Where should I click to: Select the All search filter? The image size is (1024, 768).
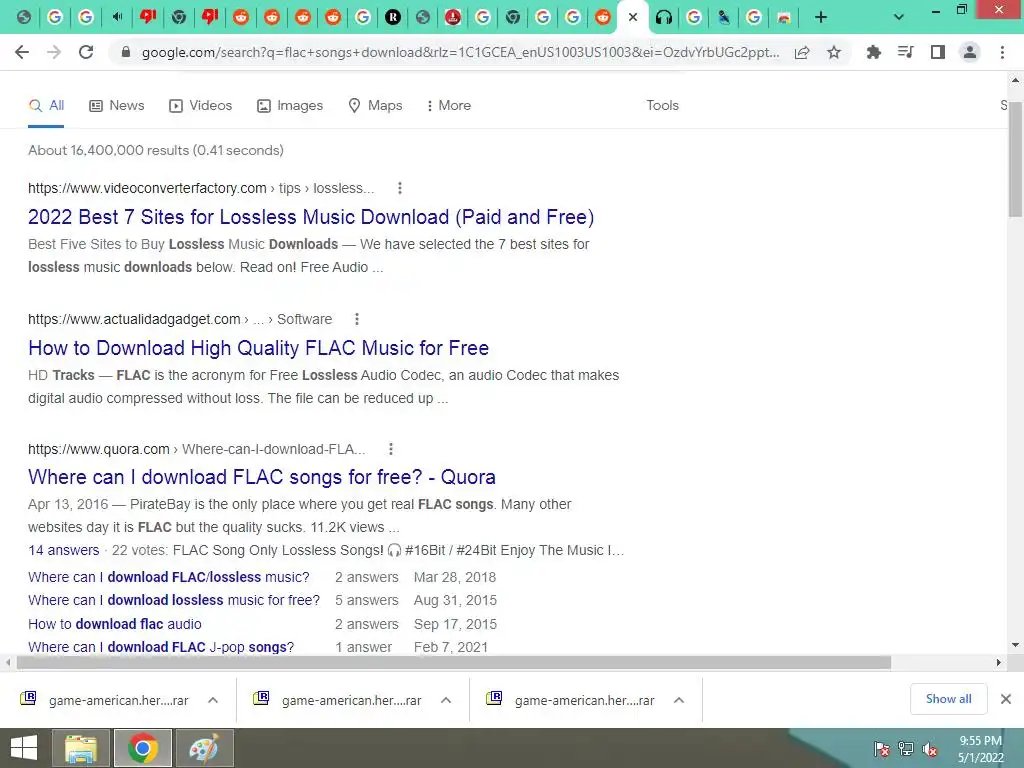coord(46,105)
